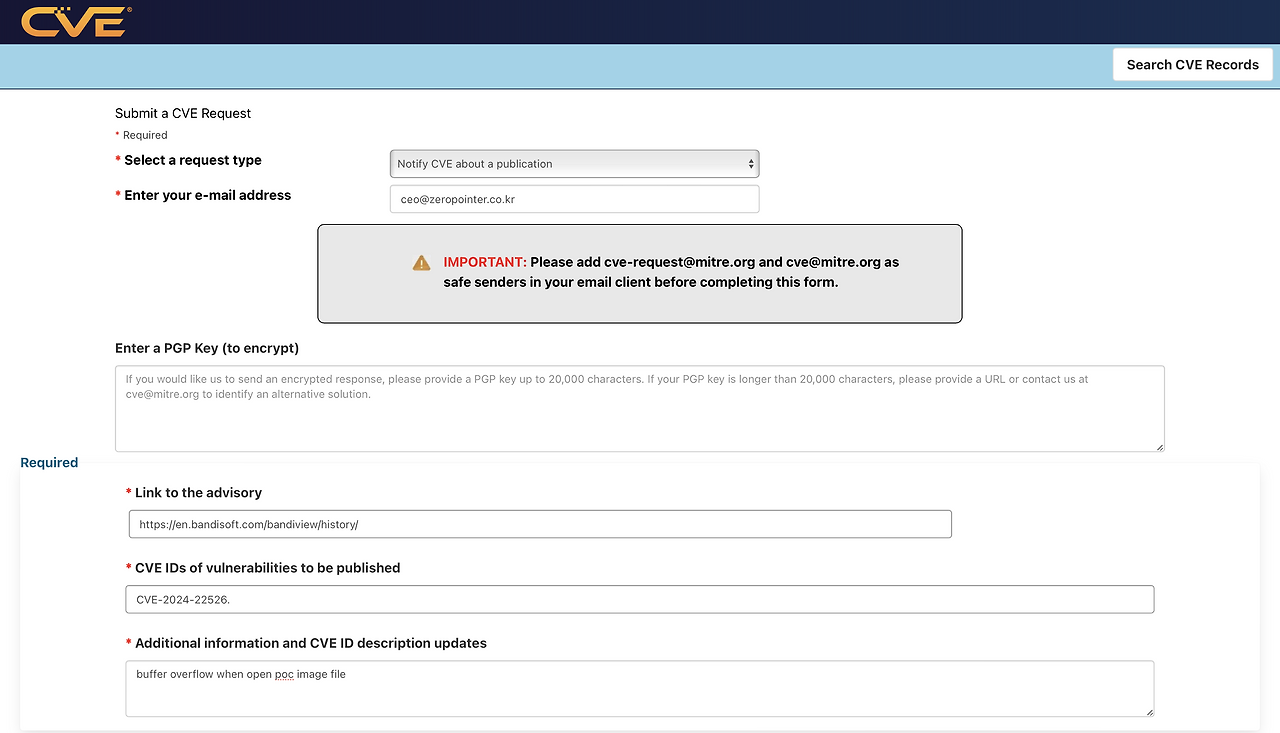Click the resize handle of the Additional information box
Viewport: 1280px width, 733px height.
point(1149,711)
